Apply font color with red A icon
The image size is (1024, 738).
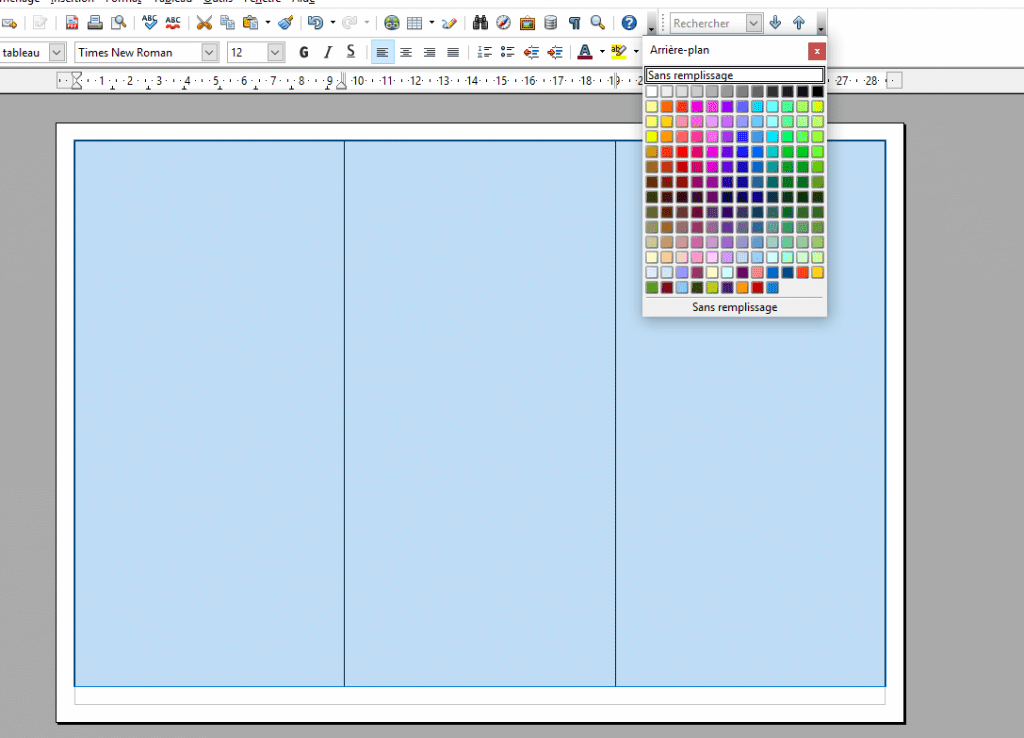coord(585,52)
